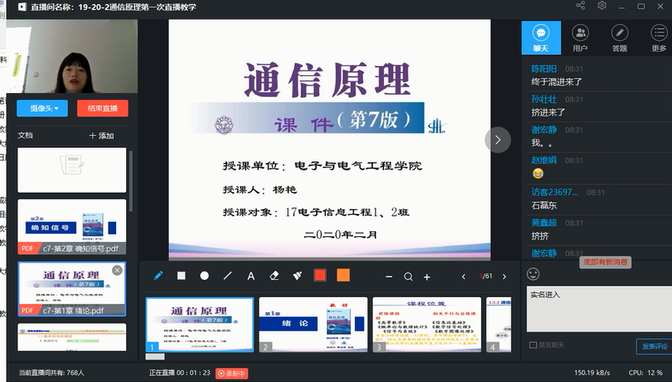Click 添加 to add a document
Screen dimensions: 672x382
[102, 135]
